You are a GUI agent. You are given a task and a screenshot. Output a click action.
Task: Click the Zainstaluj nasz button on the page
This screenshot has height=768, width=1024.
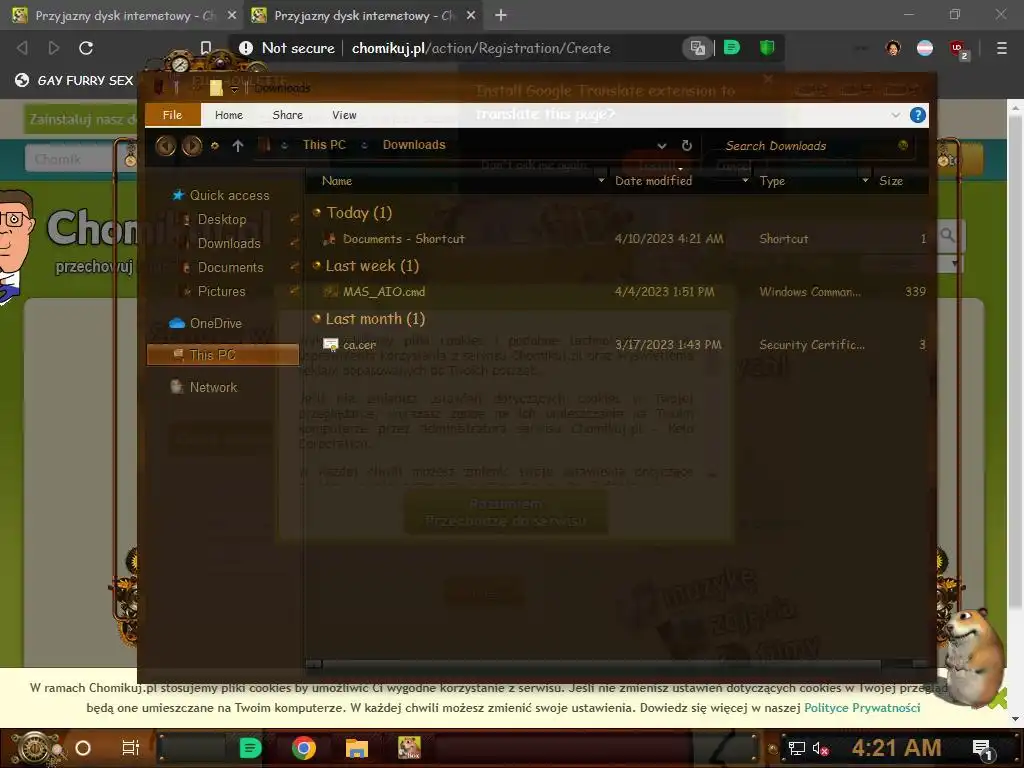[81, 120]
